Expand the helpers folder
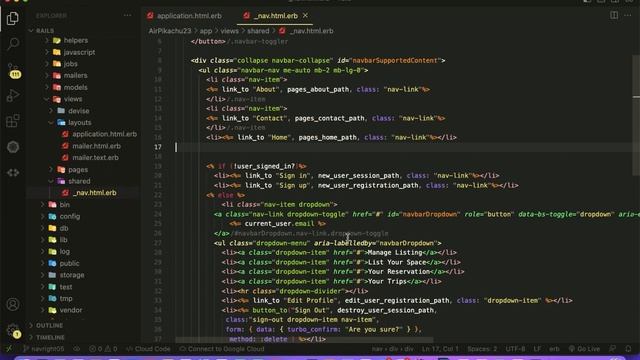The image size is (640, 360). [76, 40]
